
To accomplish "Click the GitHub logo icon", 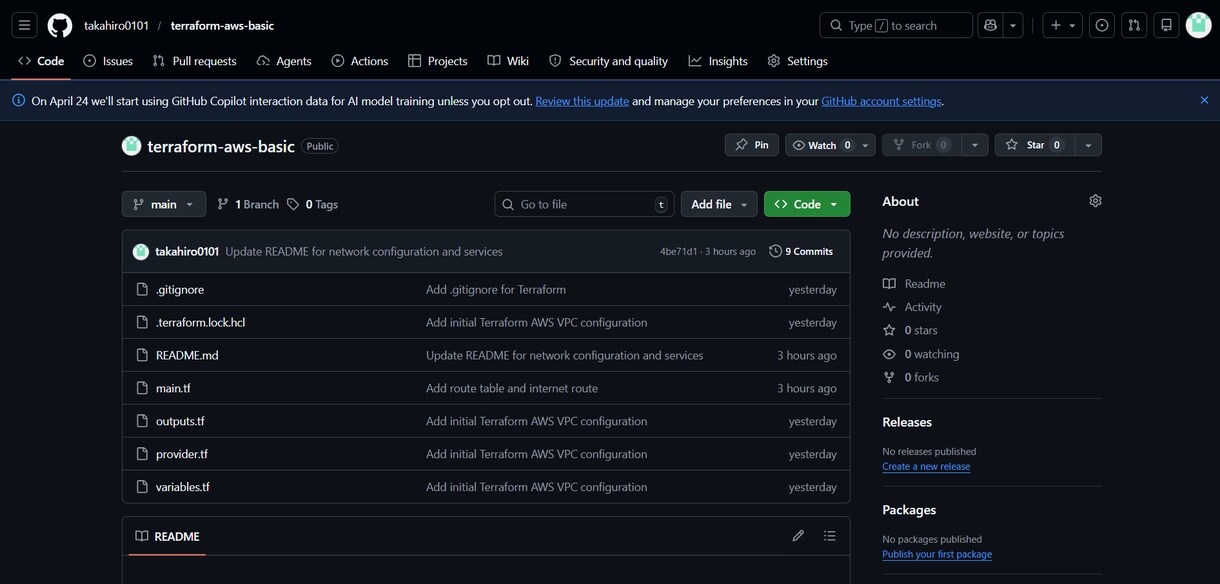I will pyautogui.click(x=60, y=25).
